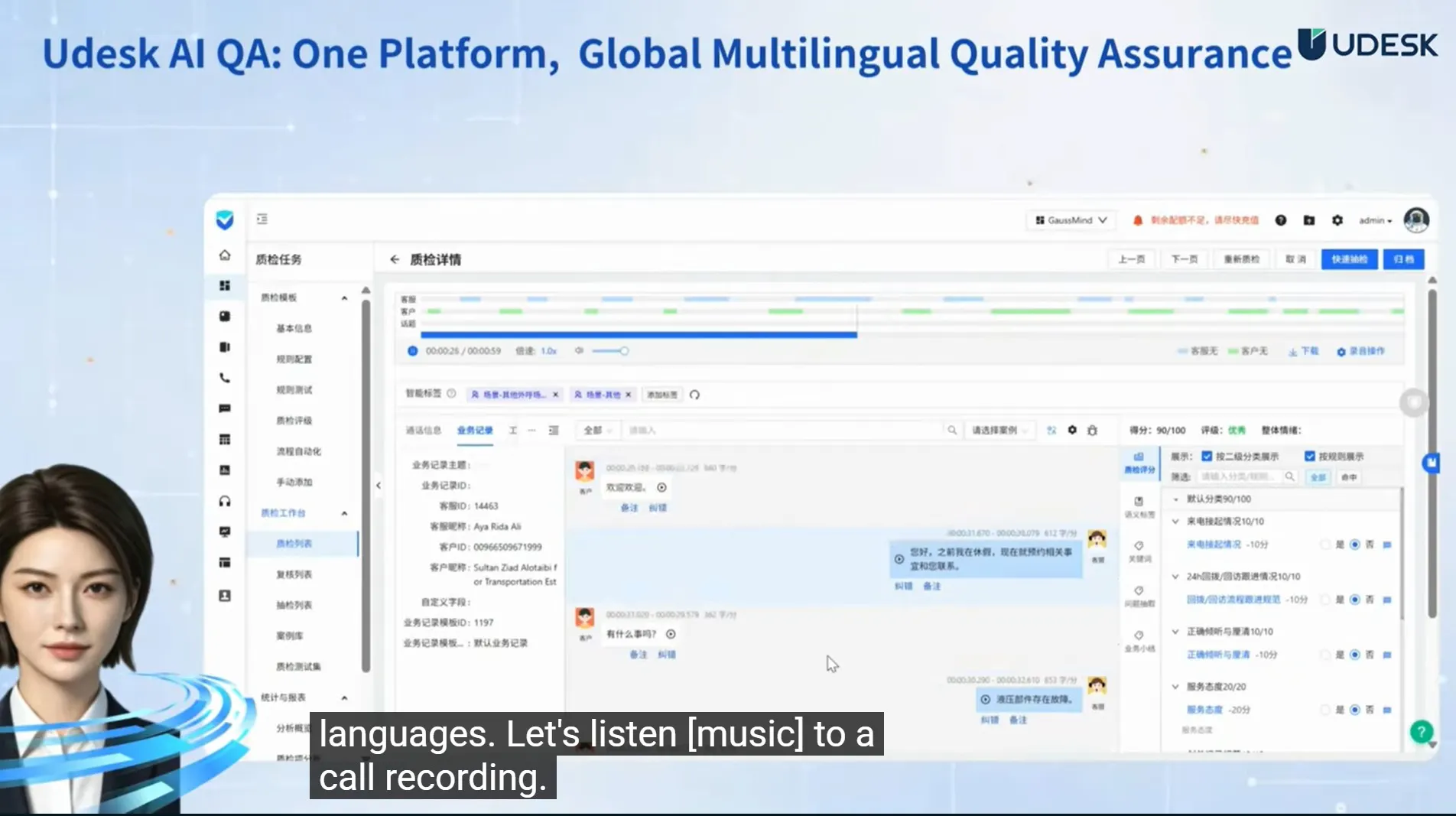Image resolution: width=1456 pixels, height=816 pixels.
Task: Play the 有什么事吗 message audio clip
Action: (x=671, y=634)
